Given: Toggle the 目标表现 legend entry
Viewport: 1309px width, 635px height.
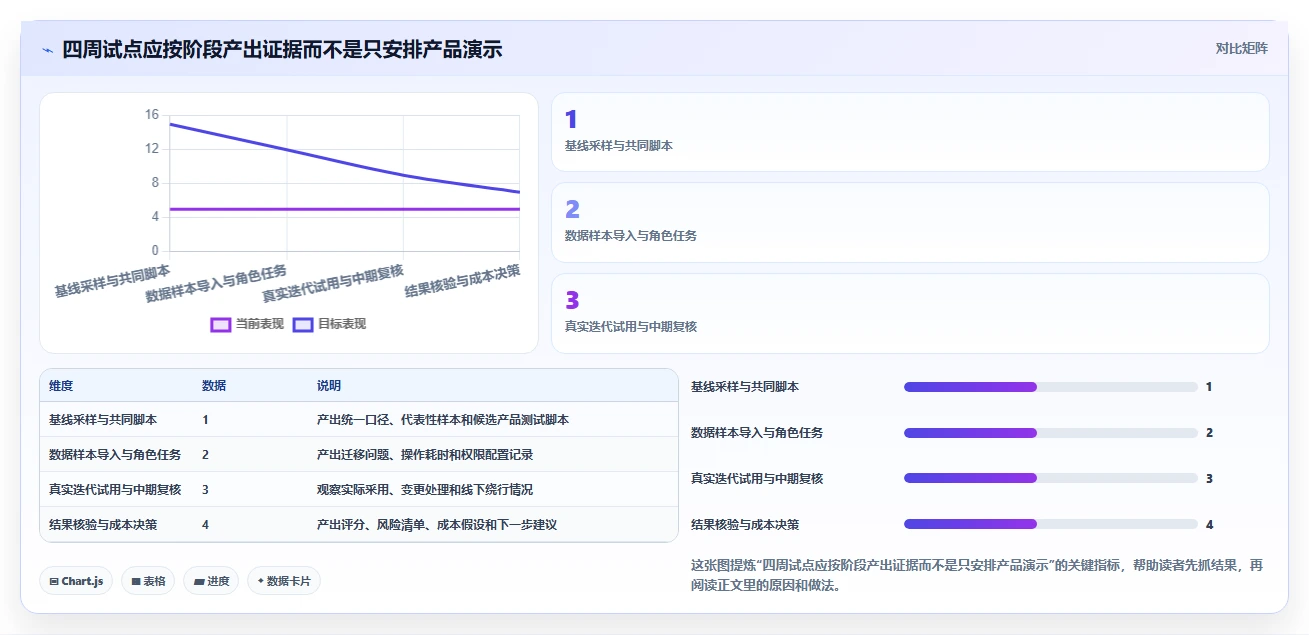Looking at the screenshot, I should coord(329,324).
